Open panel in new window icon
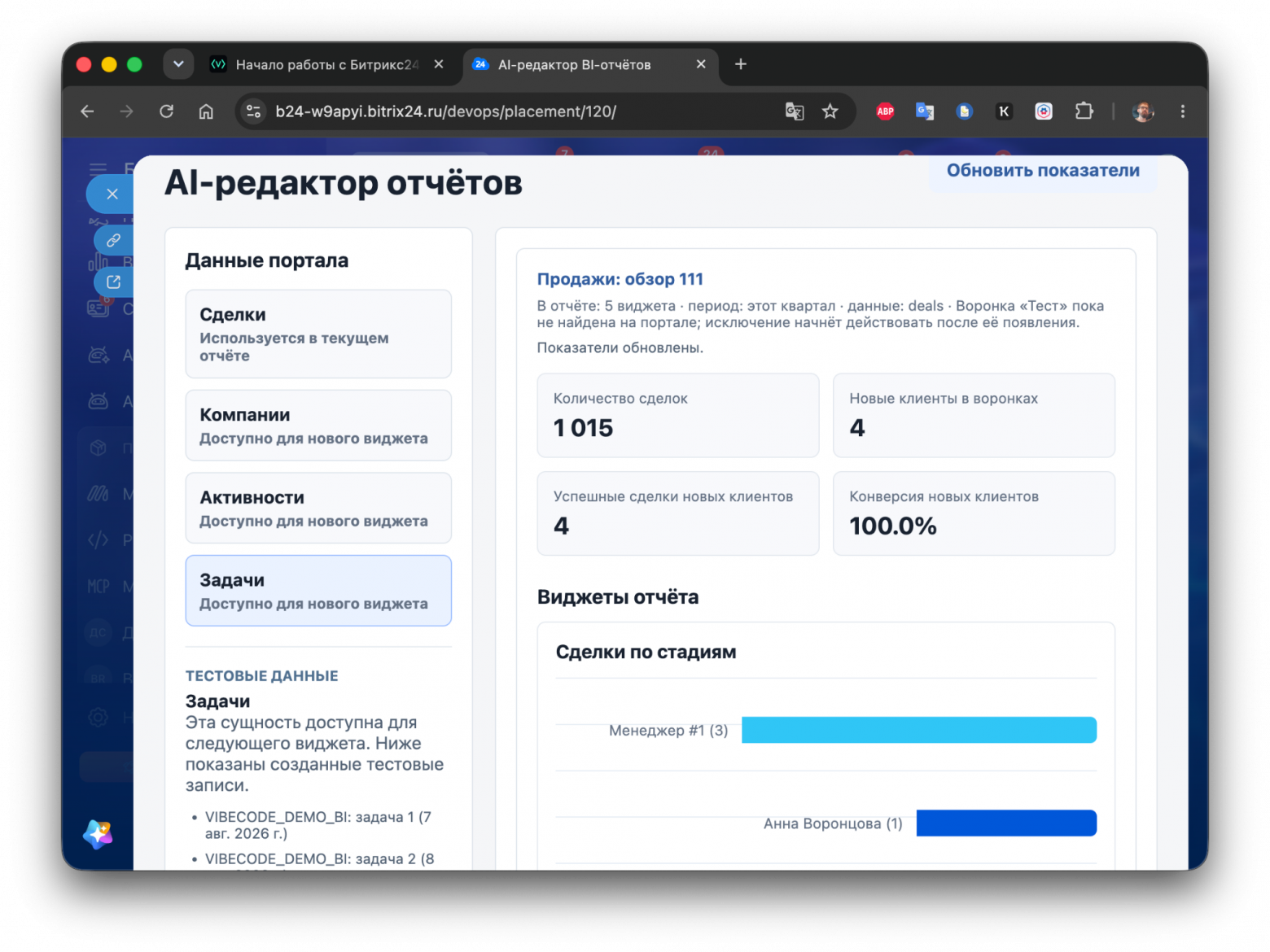The height and width of the screenshot is (952, 1270). click(114, 282)
